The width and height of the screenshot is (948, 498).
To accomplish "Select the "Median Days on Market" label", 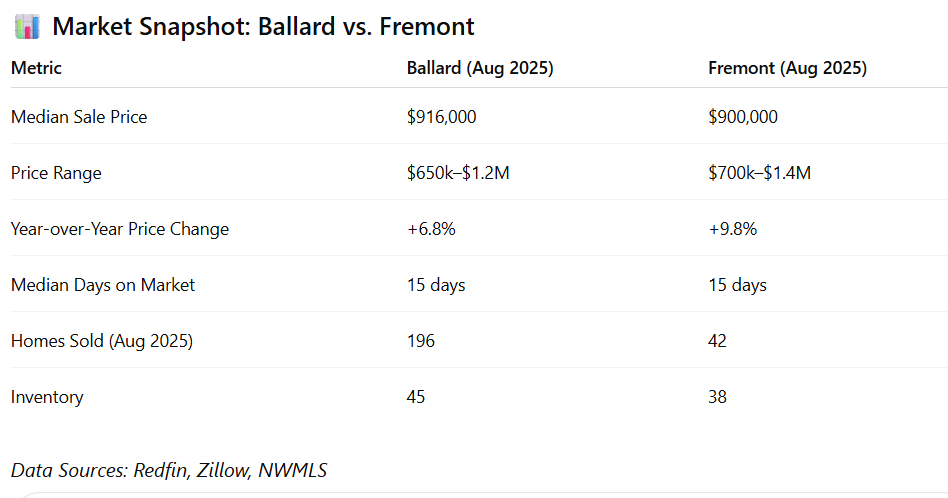I will tap(103, 285).
